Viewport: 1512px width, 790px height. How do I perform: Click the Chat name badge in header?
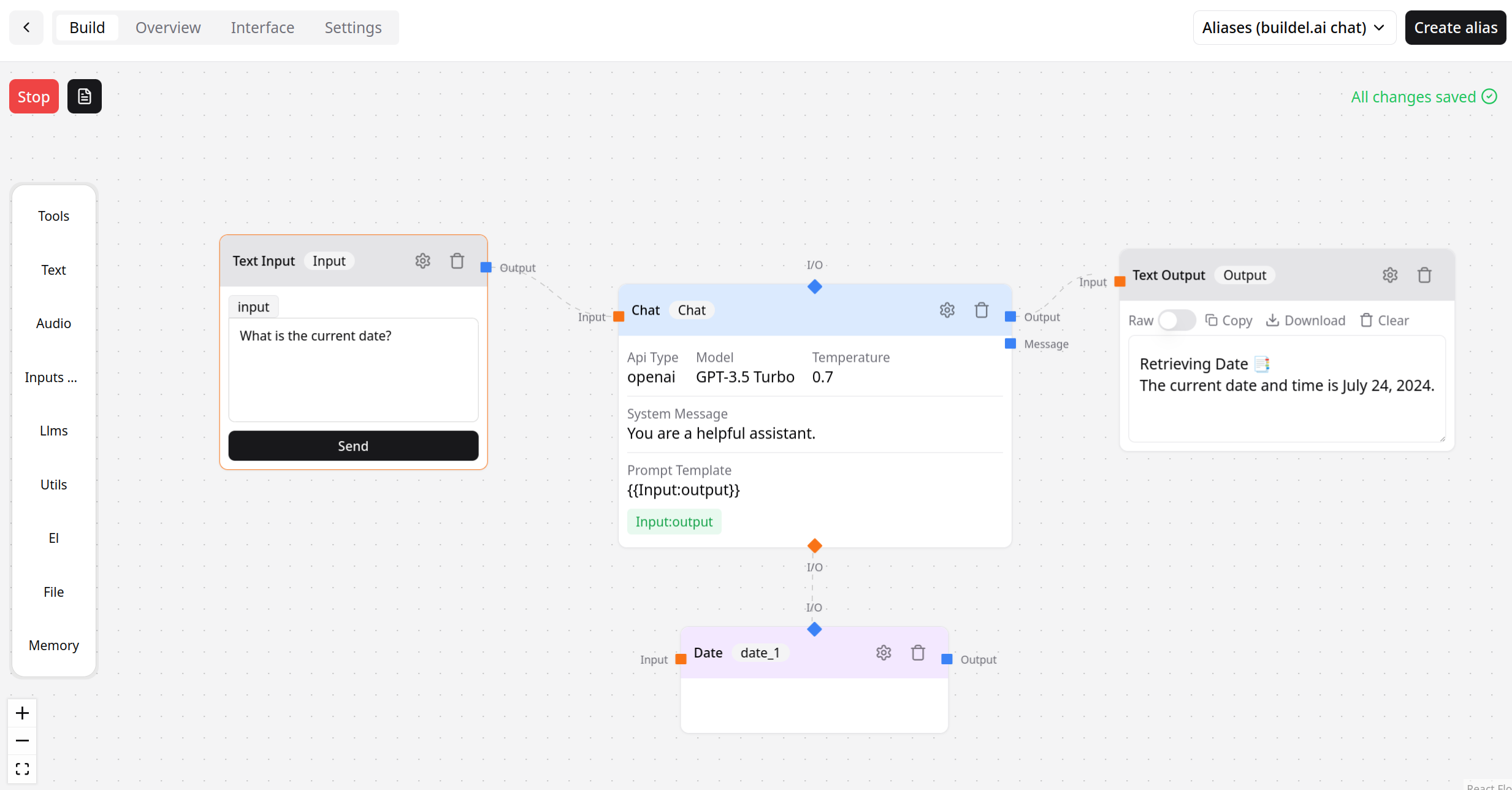pos(692,310)
